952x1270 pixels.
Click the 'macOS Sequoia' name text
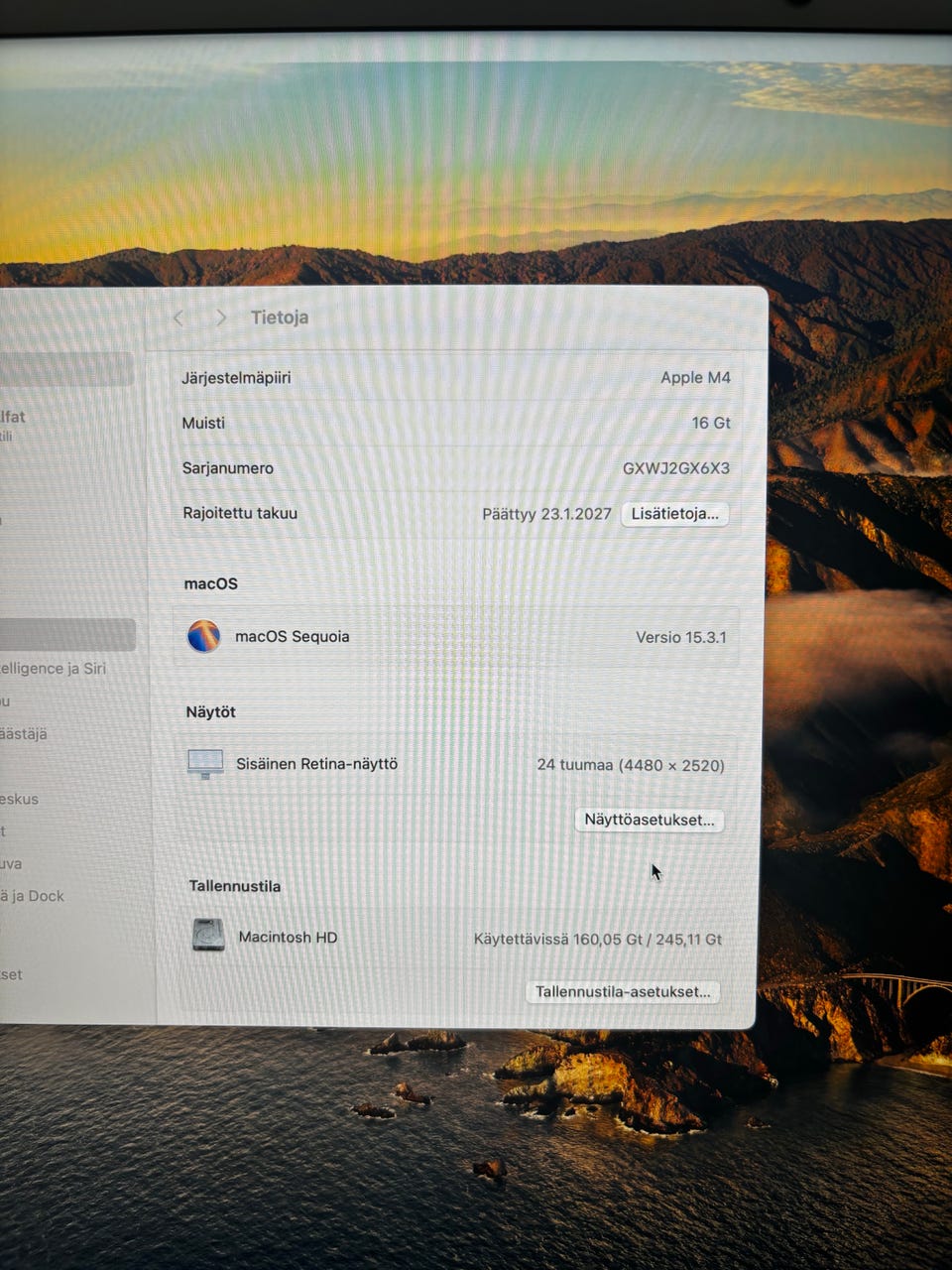pos(292,637)
